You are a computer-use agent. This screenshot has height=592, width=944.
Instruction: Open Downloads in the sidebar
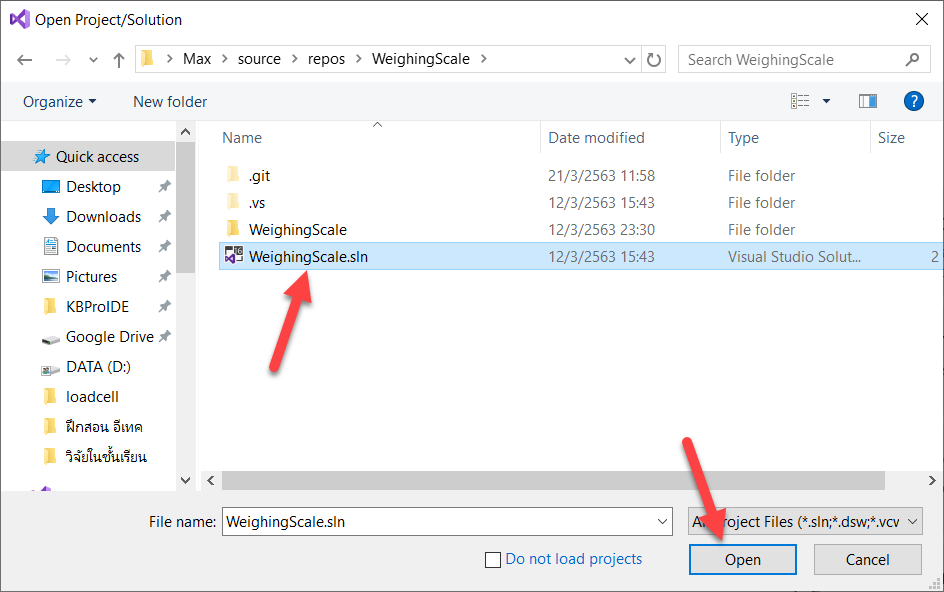coord(104,217)
